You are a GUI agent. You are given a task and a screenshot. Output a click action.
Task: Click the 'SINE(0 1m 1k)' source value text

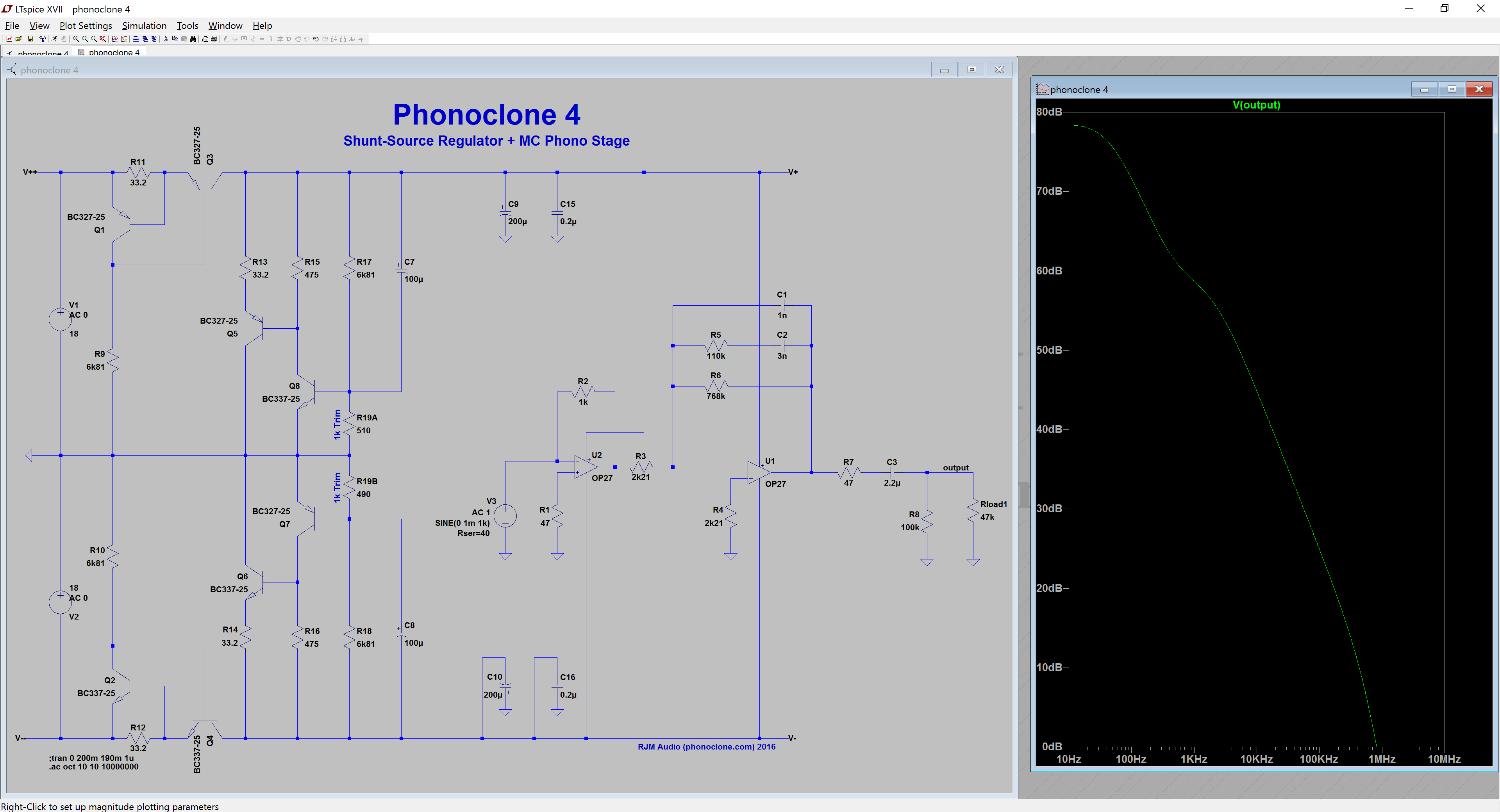(462, 523)
